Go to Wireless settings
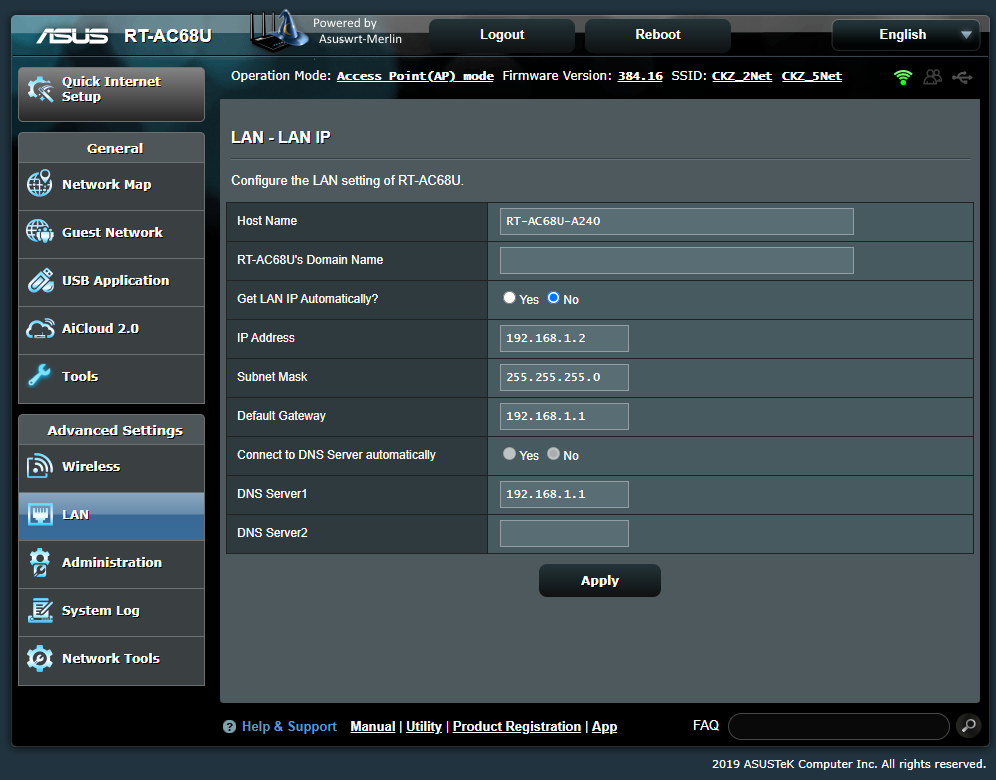 click(x=111, y=467)
